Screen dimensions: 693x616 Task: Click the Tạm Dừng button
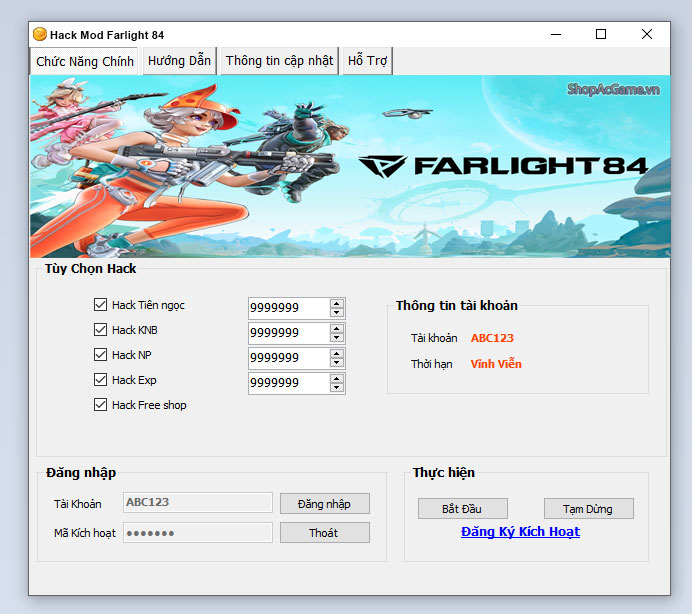(588, 509)
